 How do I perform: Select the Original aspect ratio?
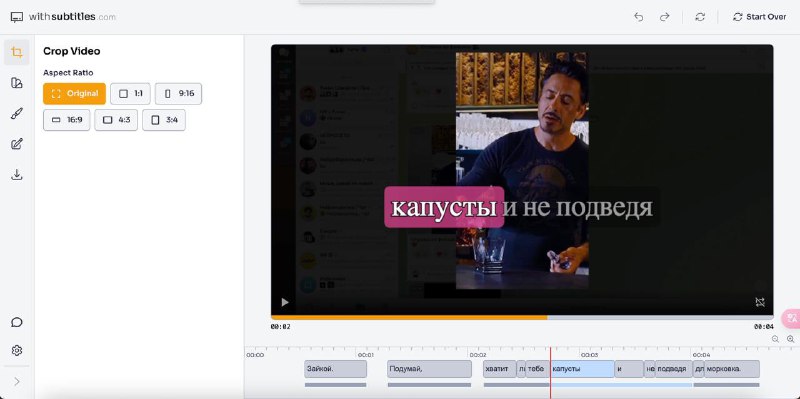[x=74, y=94]
